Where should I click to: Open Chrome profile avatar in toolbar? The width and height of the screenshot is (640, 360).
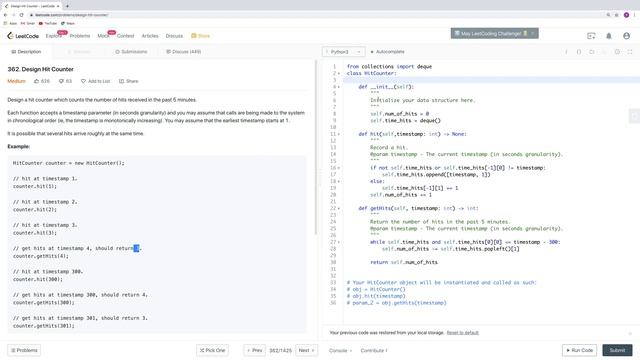(626, 15)
